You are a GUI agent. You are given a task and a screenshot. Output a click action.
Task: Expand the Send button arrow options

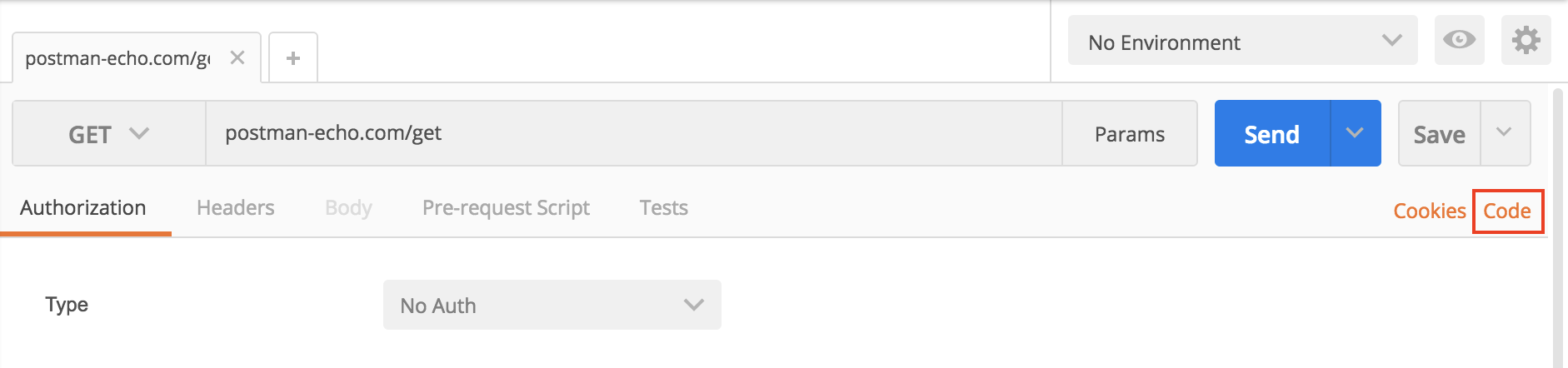1355,133
